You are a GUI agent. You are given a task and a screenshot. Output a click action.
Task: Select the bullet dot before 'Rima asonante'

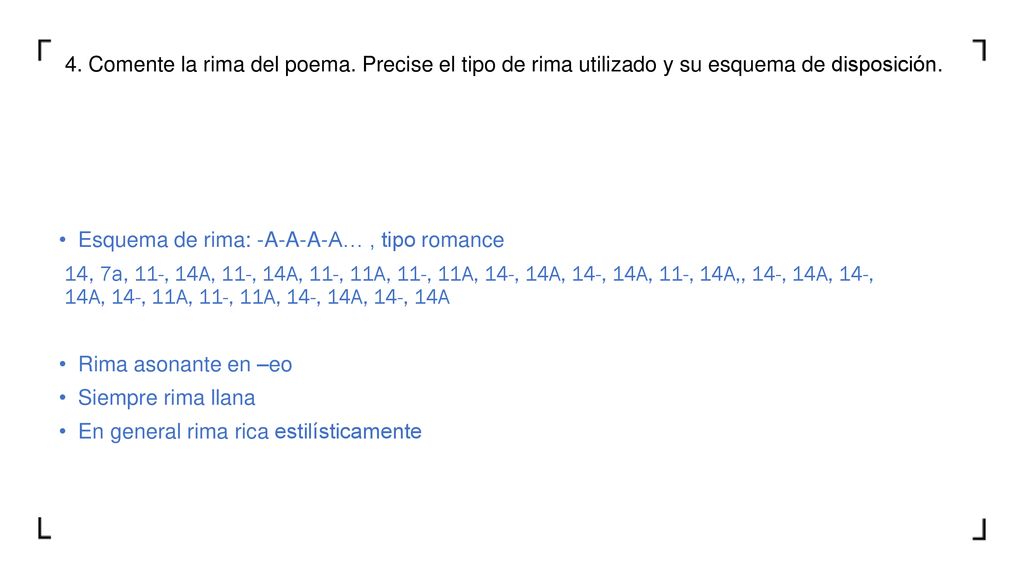63,364
